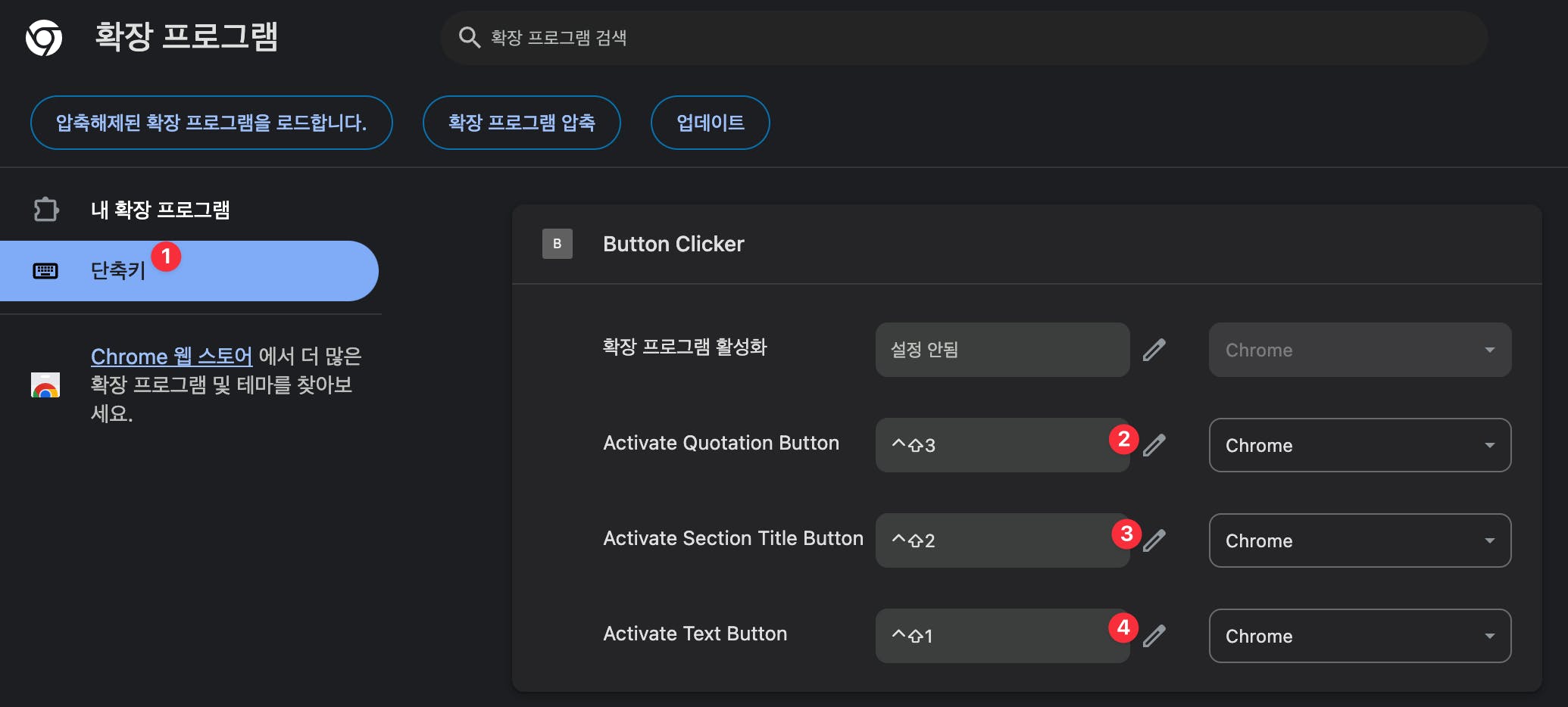Open scope dropdown for Activate Section Title Button

(1360, 540)
